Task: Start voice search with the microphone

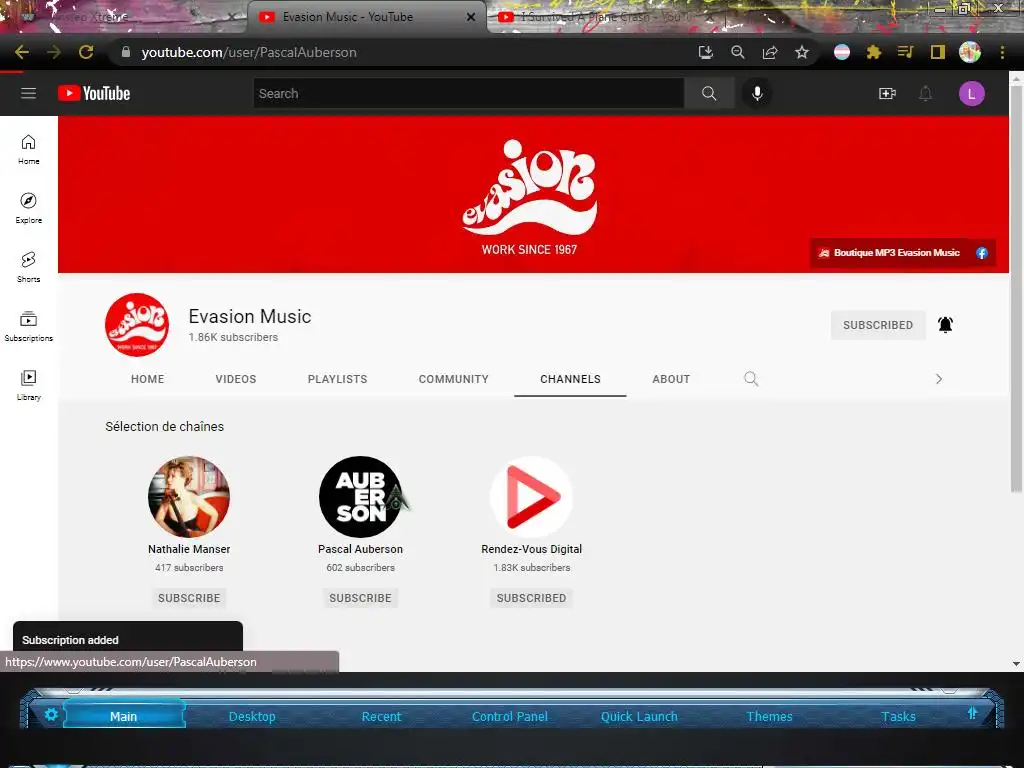Action: tap(758, 93)
